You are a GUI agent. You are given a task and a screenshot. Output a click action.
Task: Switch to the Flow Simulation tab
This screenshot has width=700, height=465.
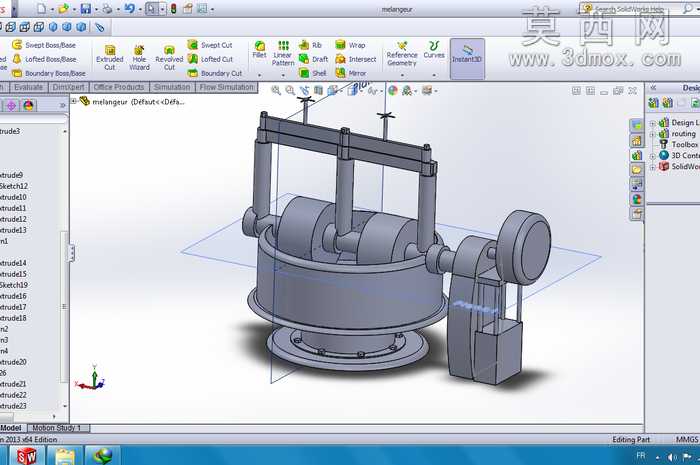pos(227,87)
